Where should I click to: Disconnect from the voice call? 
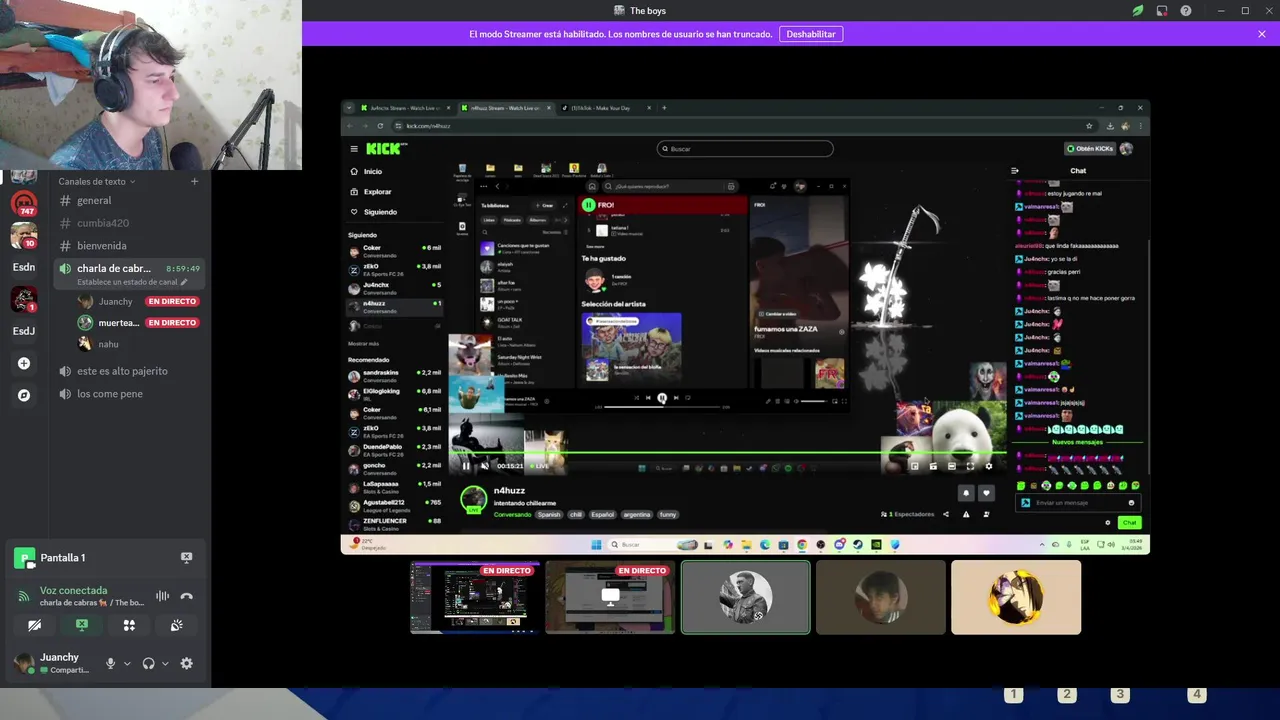click(x=186, y=596)
